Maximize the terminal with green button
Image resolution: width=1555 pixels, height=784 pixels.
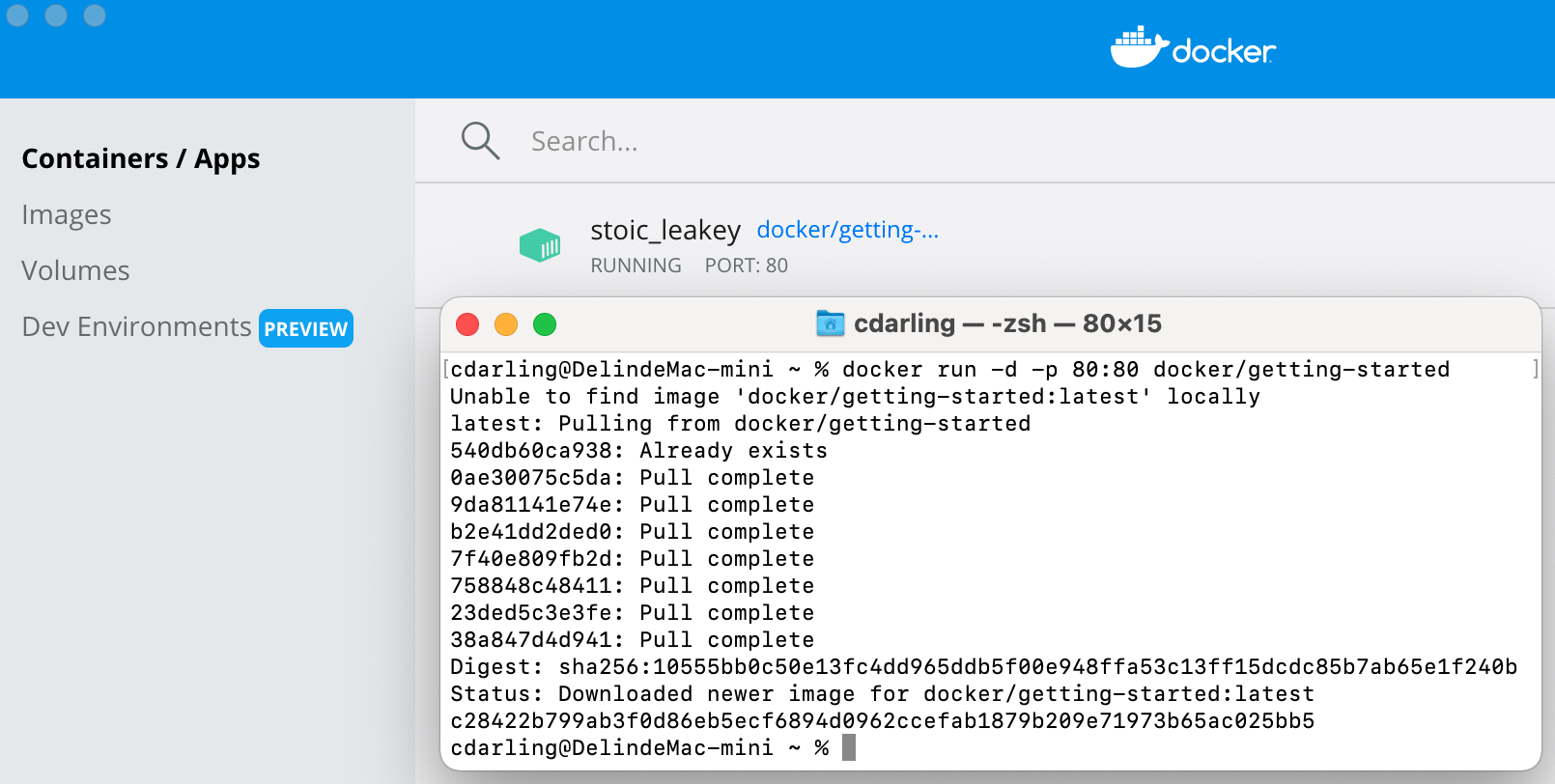coord(545,324)
